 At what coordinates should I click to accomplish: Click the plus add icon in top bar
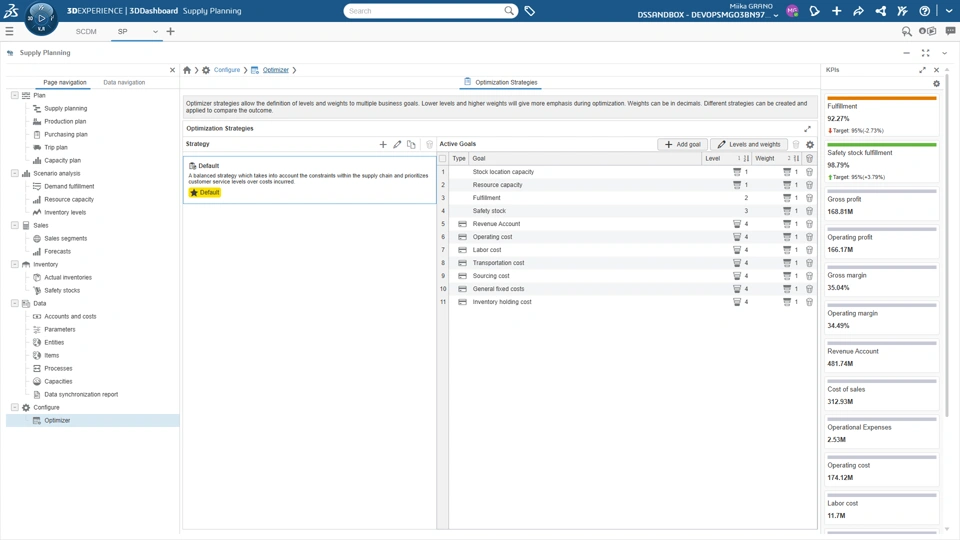click(836, 10)
